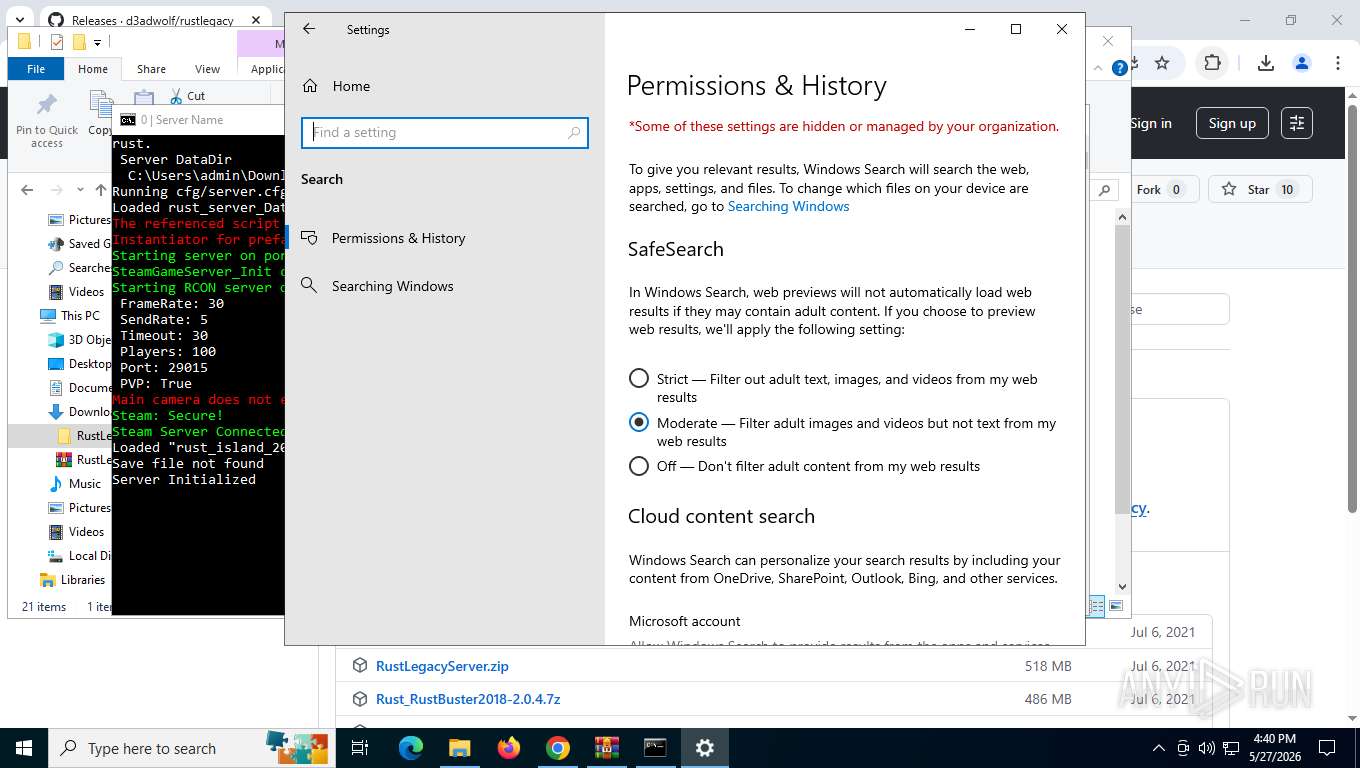This screenshot has height=768, width=1360.
Task: Open Chrome downloads icon
Action: 1265,63
